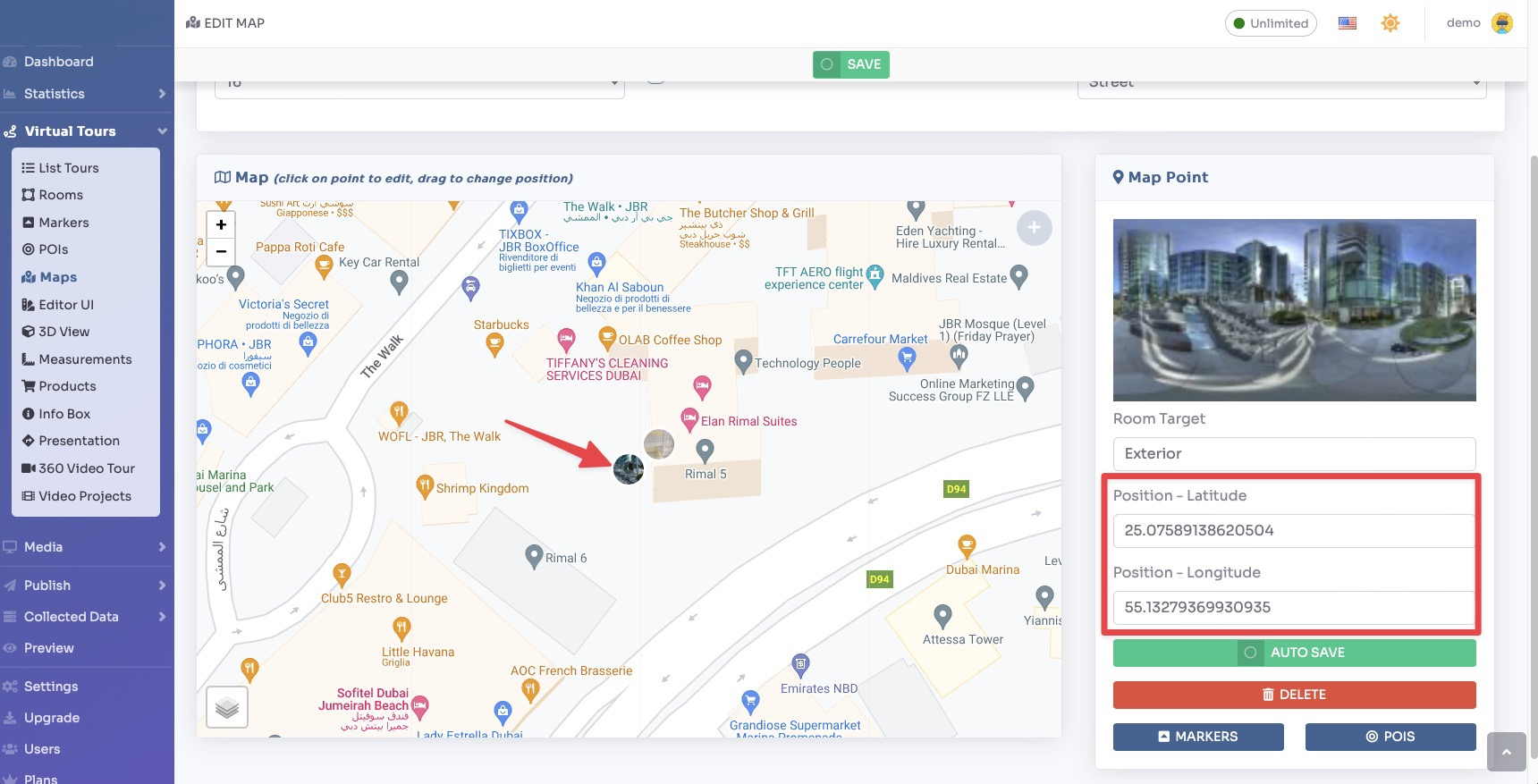The width and height of the screenshot is (1538, 784).
Task: Click the Starbucks cafe pin on map
Action: pyautogui.click(x=494, y=344)
